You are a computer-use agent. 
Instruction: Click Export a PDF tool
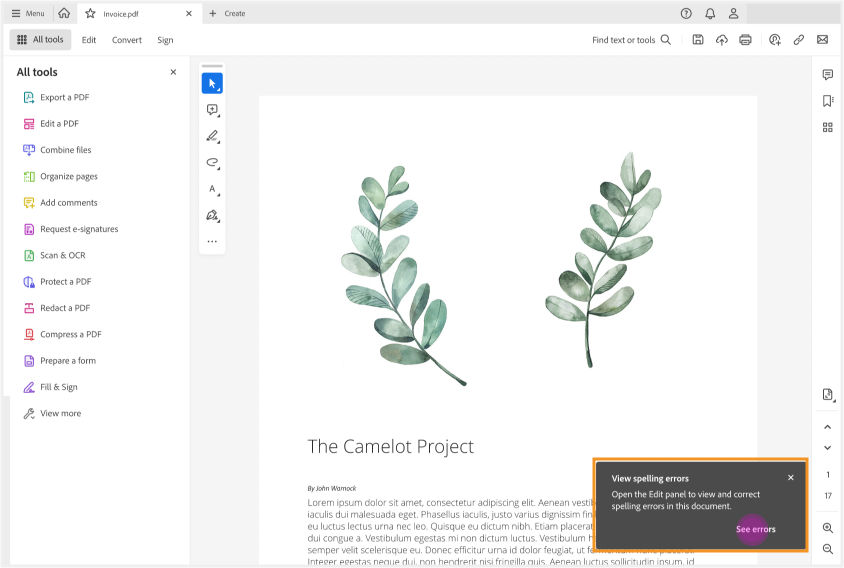click(x=65, y=97)
